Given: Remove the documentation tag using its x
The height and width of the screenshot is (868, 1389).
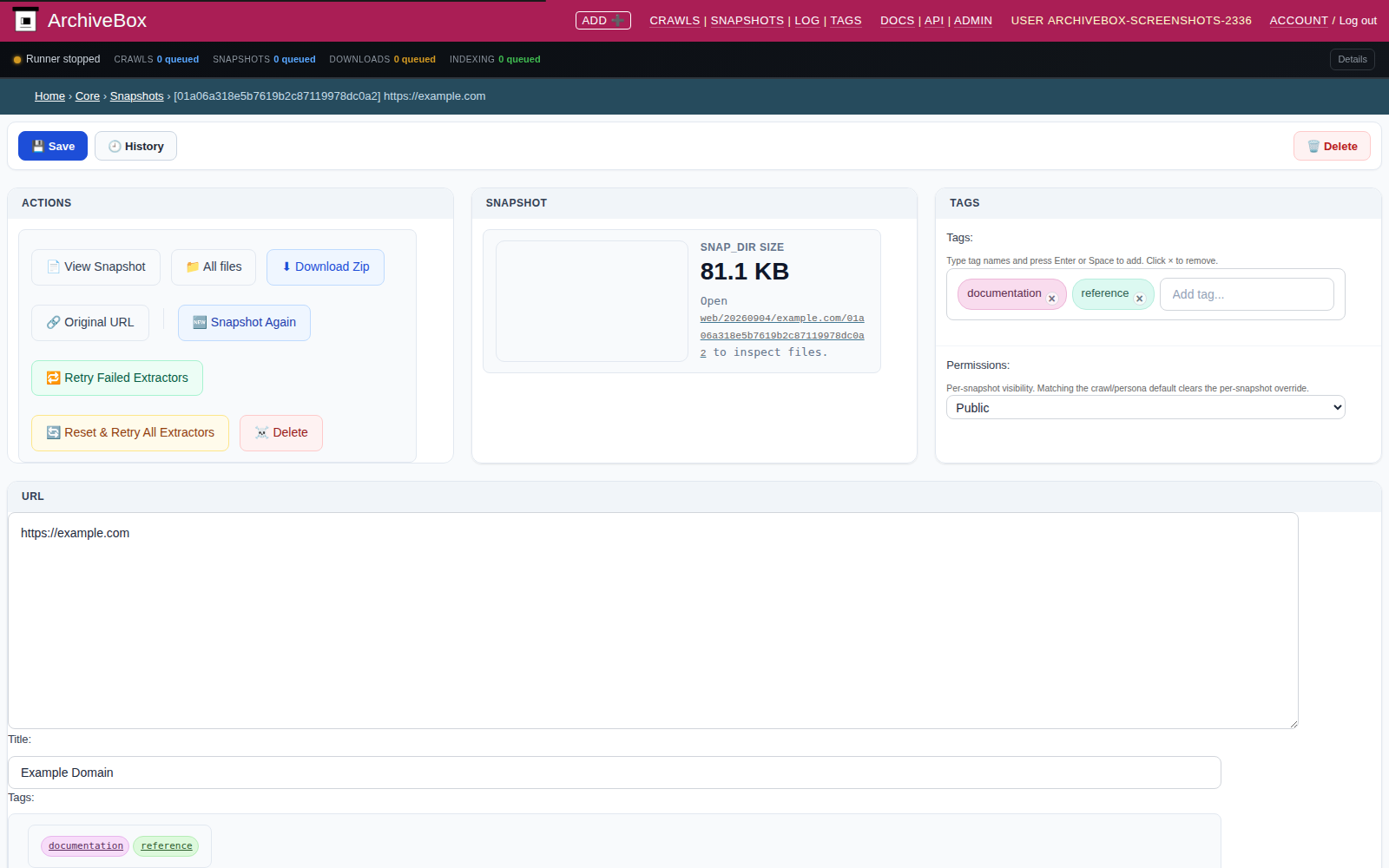Looking at the screenshot, I should point(1051,299).
